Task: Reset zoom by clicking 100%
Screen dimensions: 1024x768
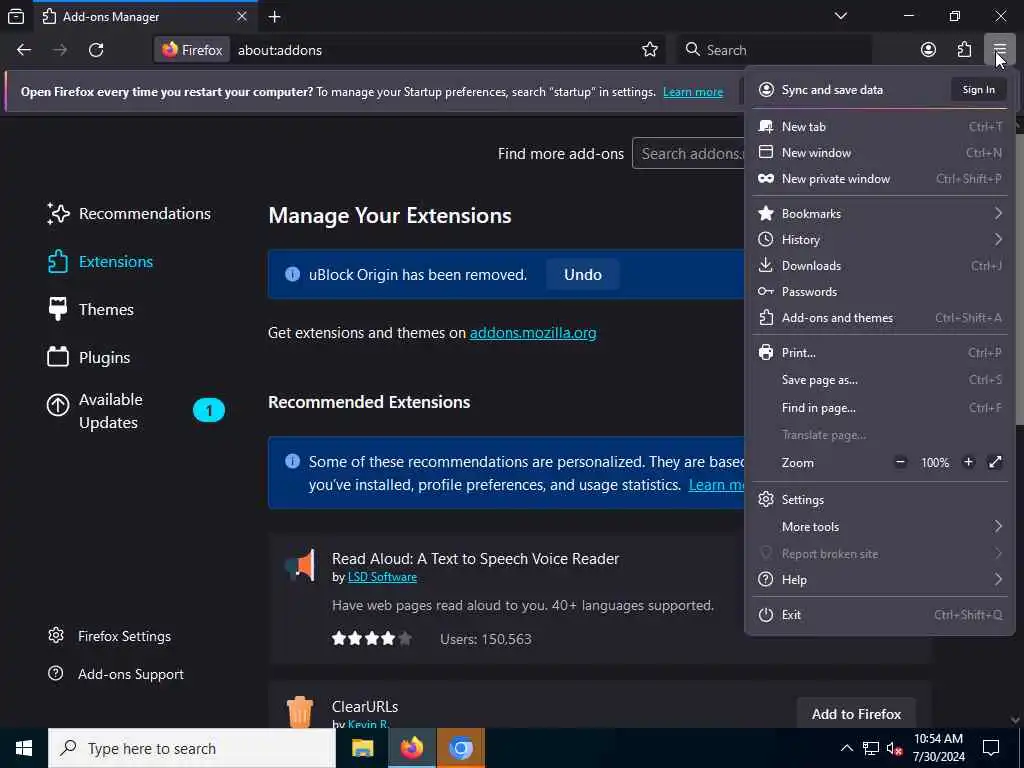Action: click(x=935, y=462)
